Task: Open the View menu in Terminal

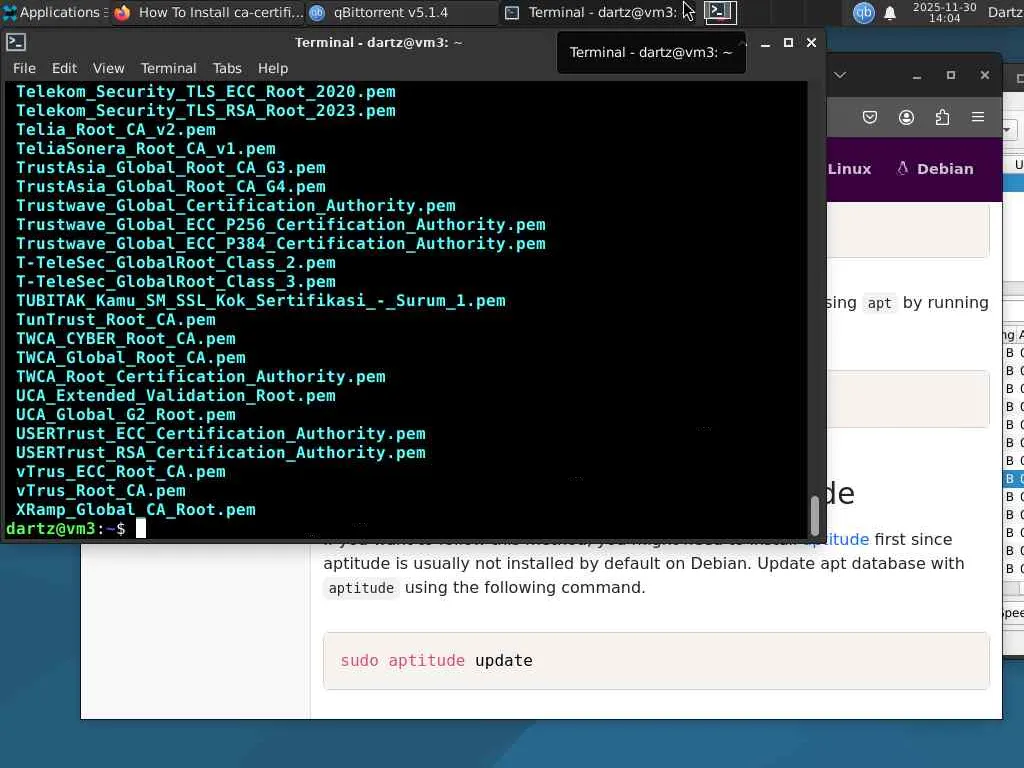Action: (x=108, y=68)
